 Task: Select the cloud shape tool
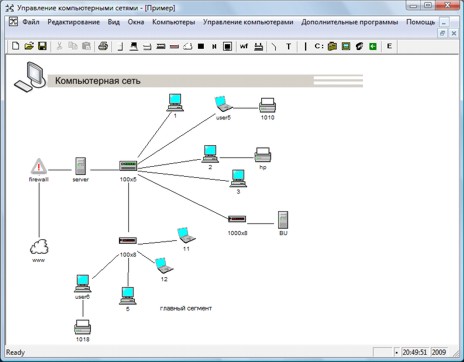pyautogui.click(x=188, y=46)
